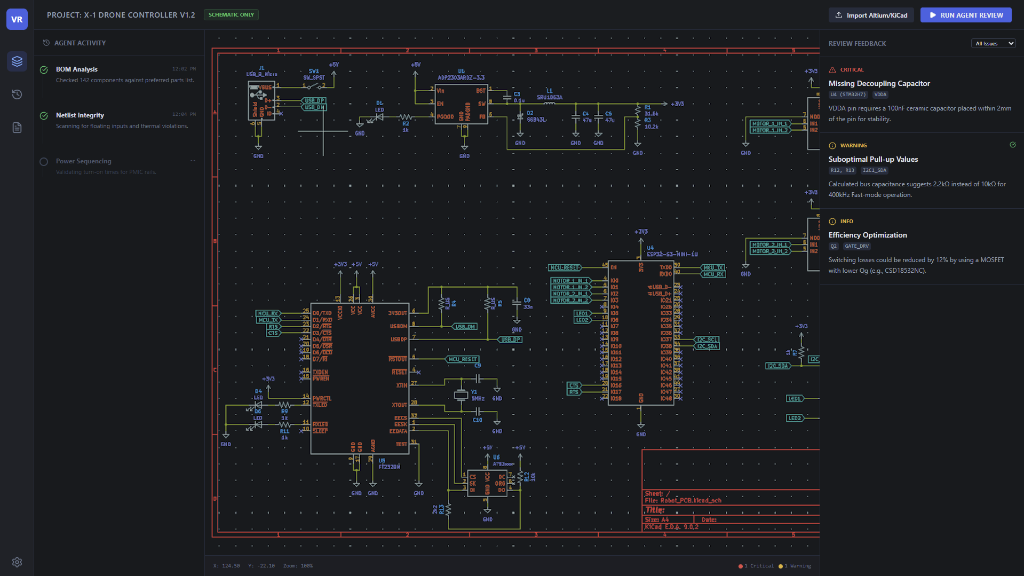Select the ESP32-S3-MINI-1U module symbol
Image resolution: width=1024 pixels, height=576 pixels.
pyautogui.click(x=641, y=333)
